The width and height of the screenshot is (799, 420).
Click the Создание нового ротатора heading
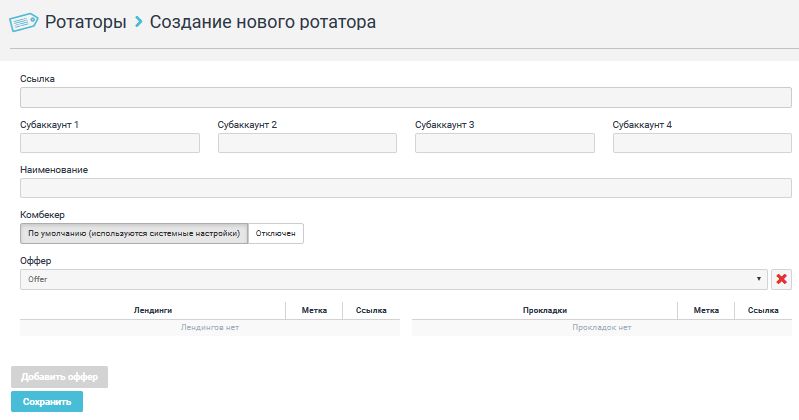pyautogui.click(x=263, y=22)
